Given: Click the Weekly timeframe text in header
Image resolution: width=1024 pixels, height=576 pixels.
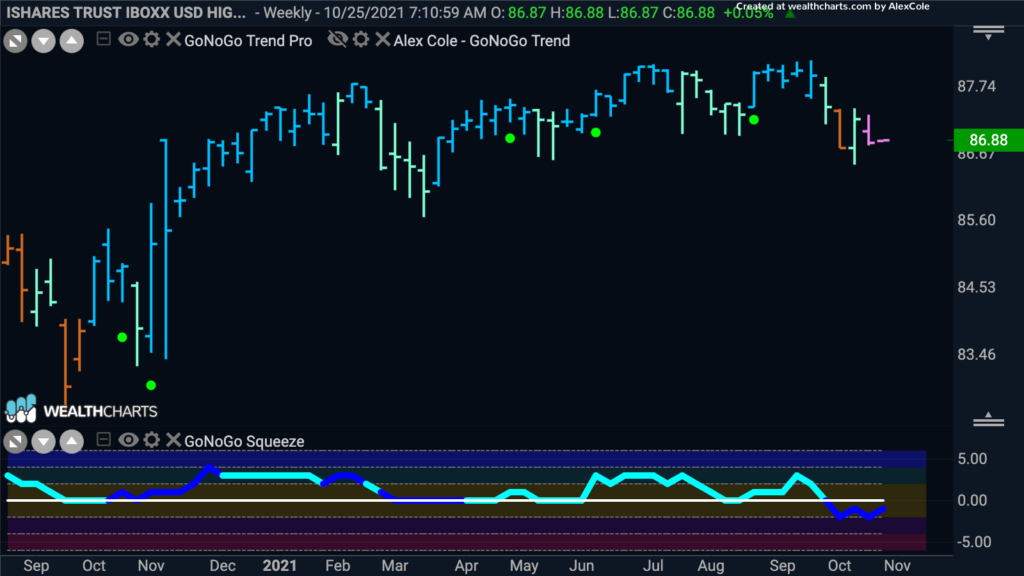Looking at the screenshot, I should pyautogui.click(x=288, y=13).
